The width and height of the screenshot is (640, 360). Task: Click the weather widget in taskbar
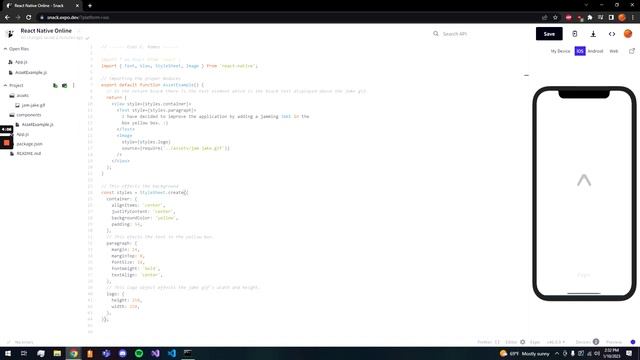525,353
